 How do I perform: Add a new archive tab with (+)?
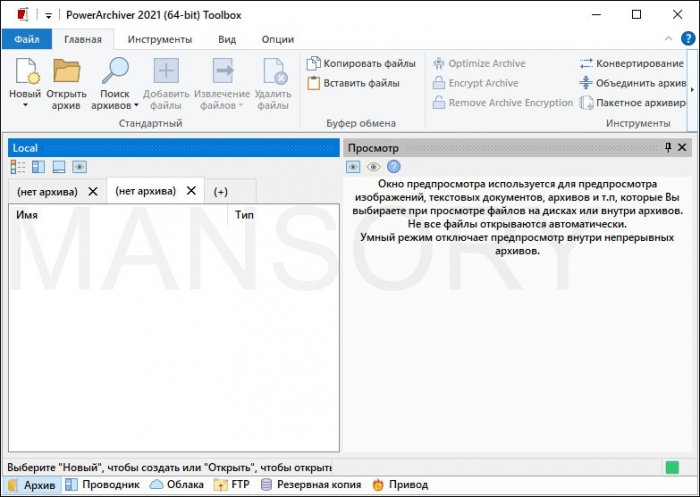[221, 191]
